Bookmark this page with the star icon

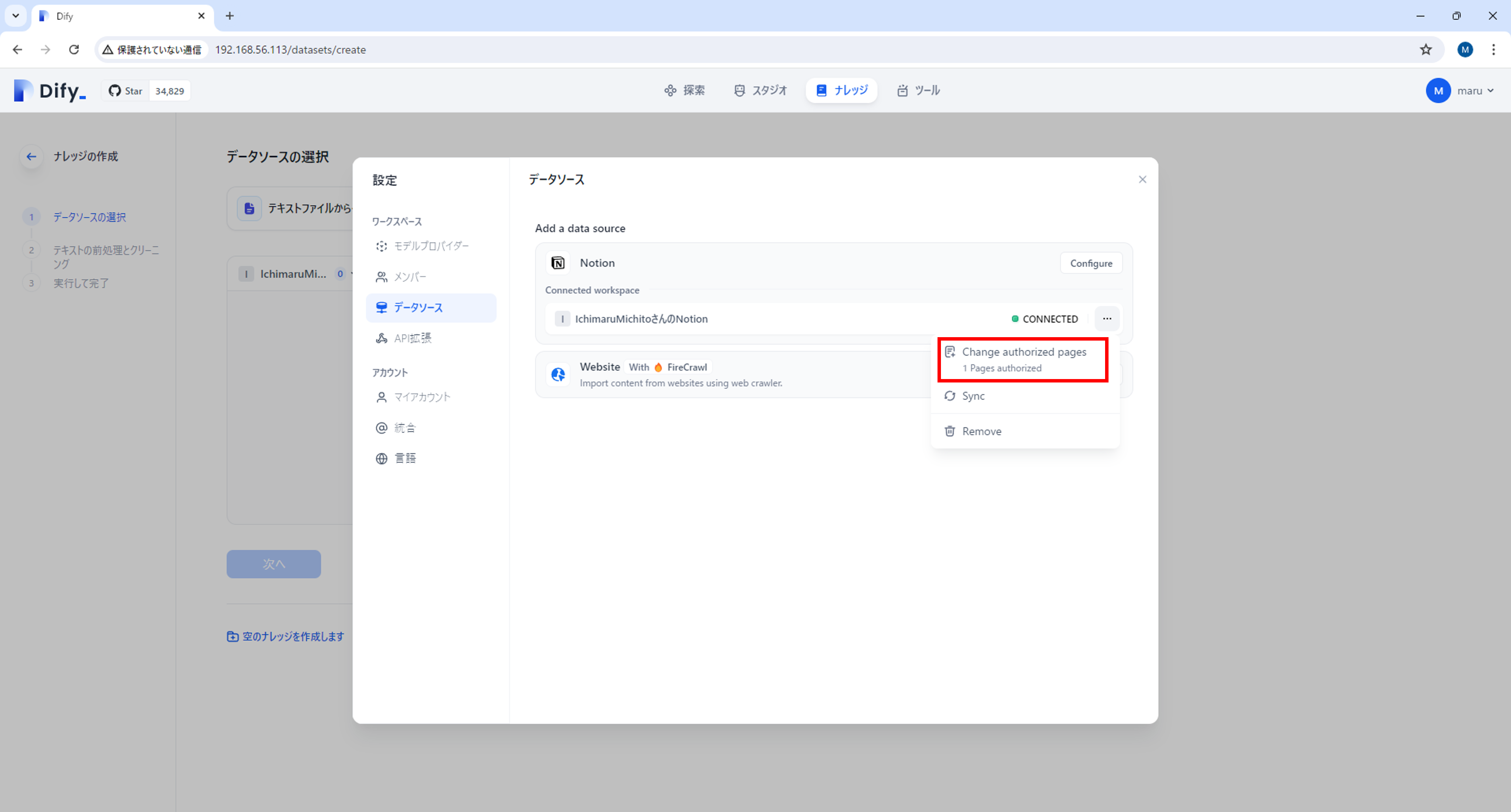click(1425, 50)
